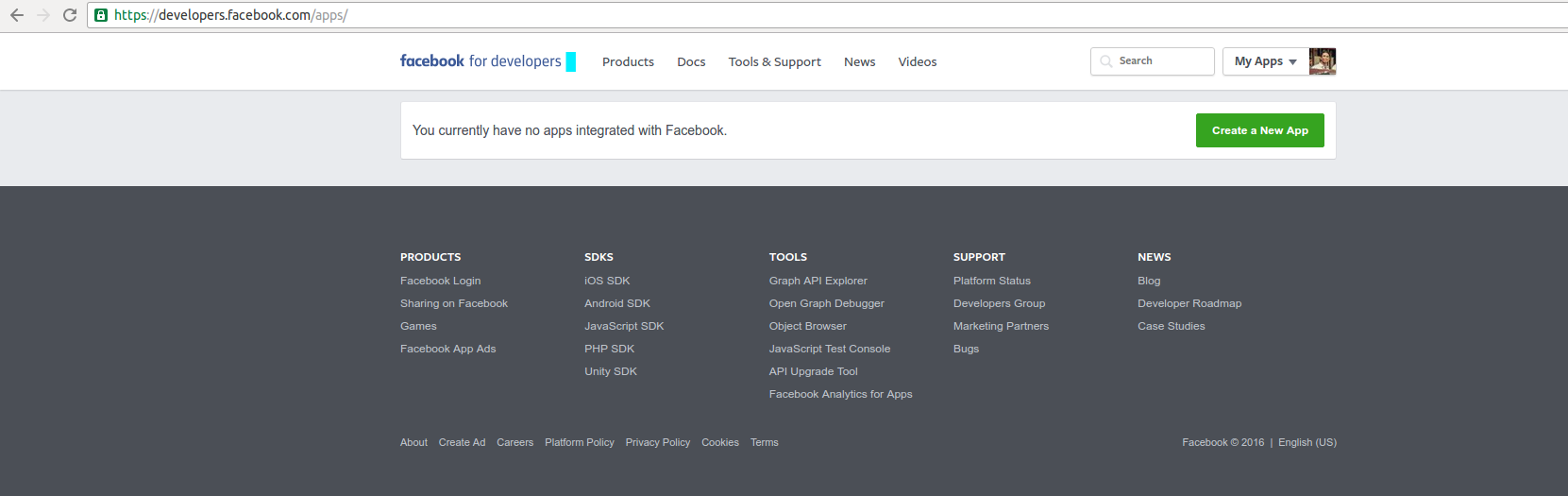Open the My Apps dropdown
This screenshot has width=1568, height=496.
point(1266,61)
